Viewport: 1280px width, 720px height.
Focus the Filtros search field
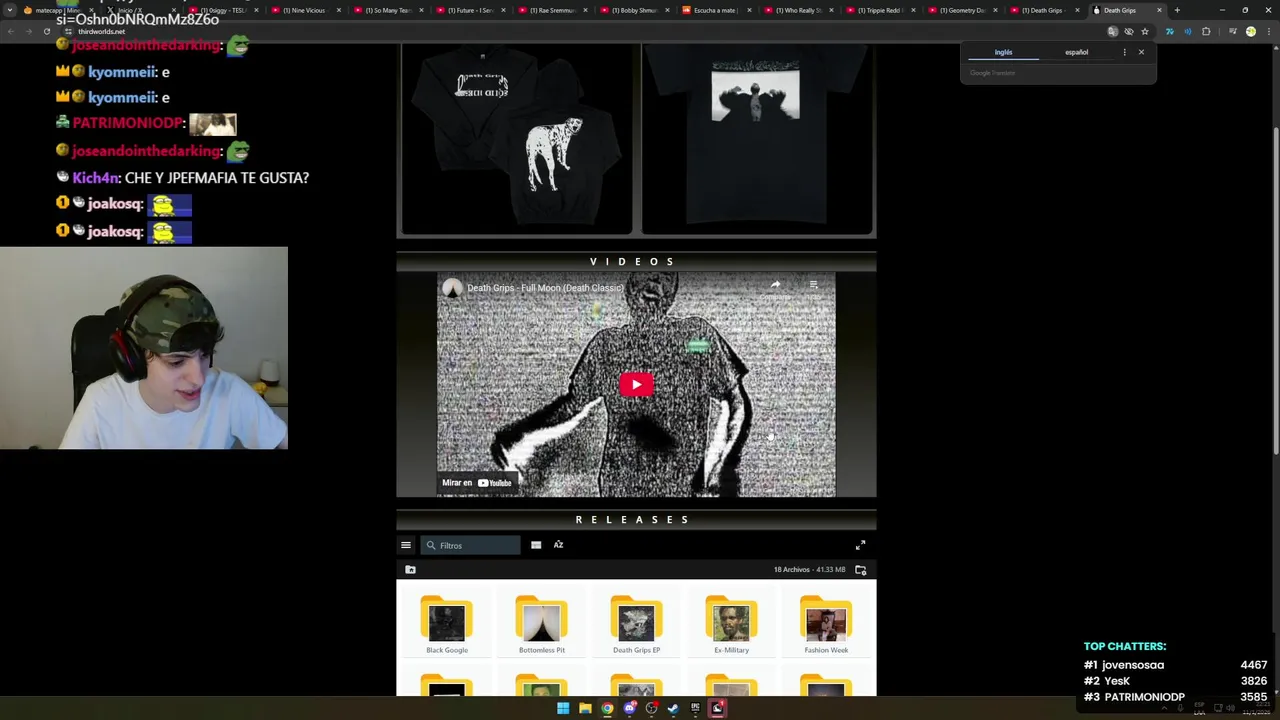point(470,545)
